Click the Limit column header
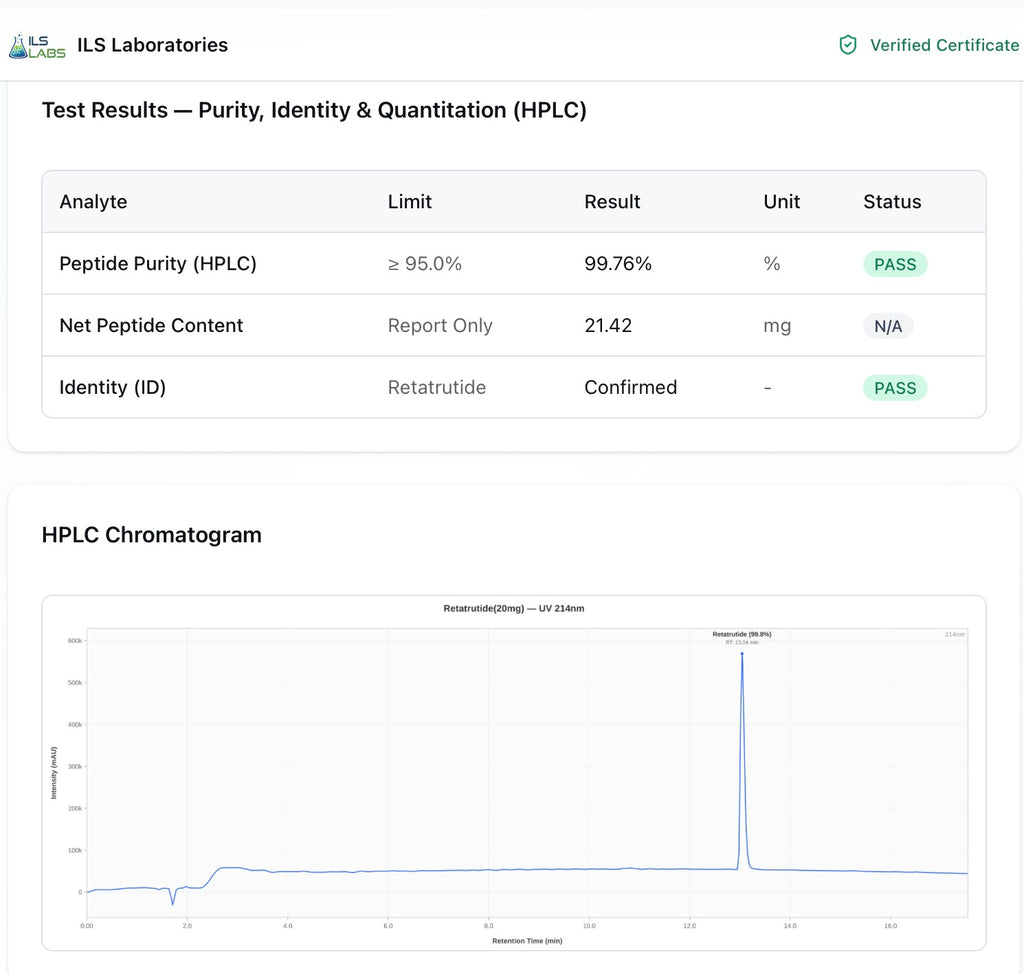The width and height of the screenshot is (1024, 974). coord(409,202)
